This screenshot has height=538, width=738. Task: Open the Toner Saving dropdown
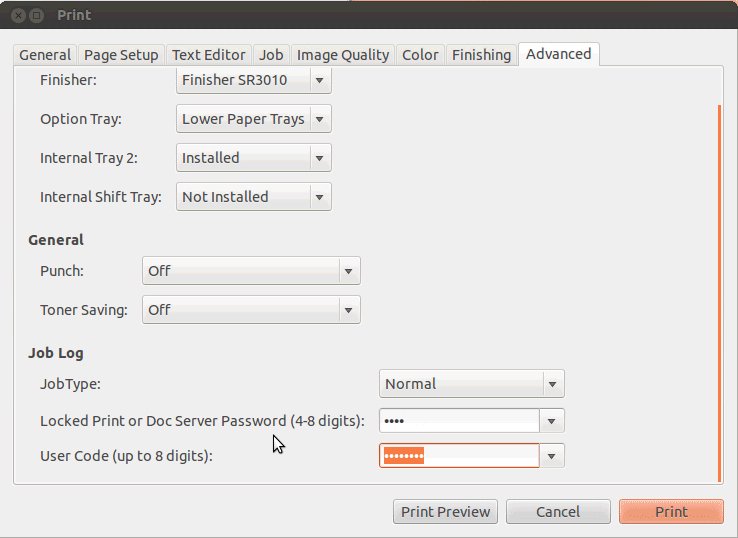point(251,310)
